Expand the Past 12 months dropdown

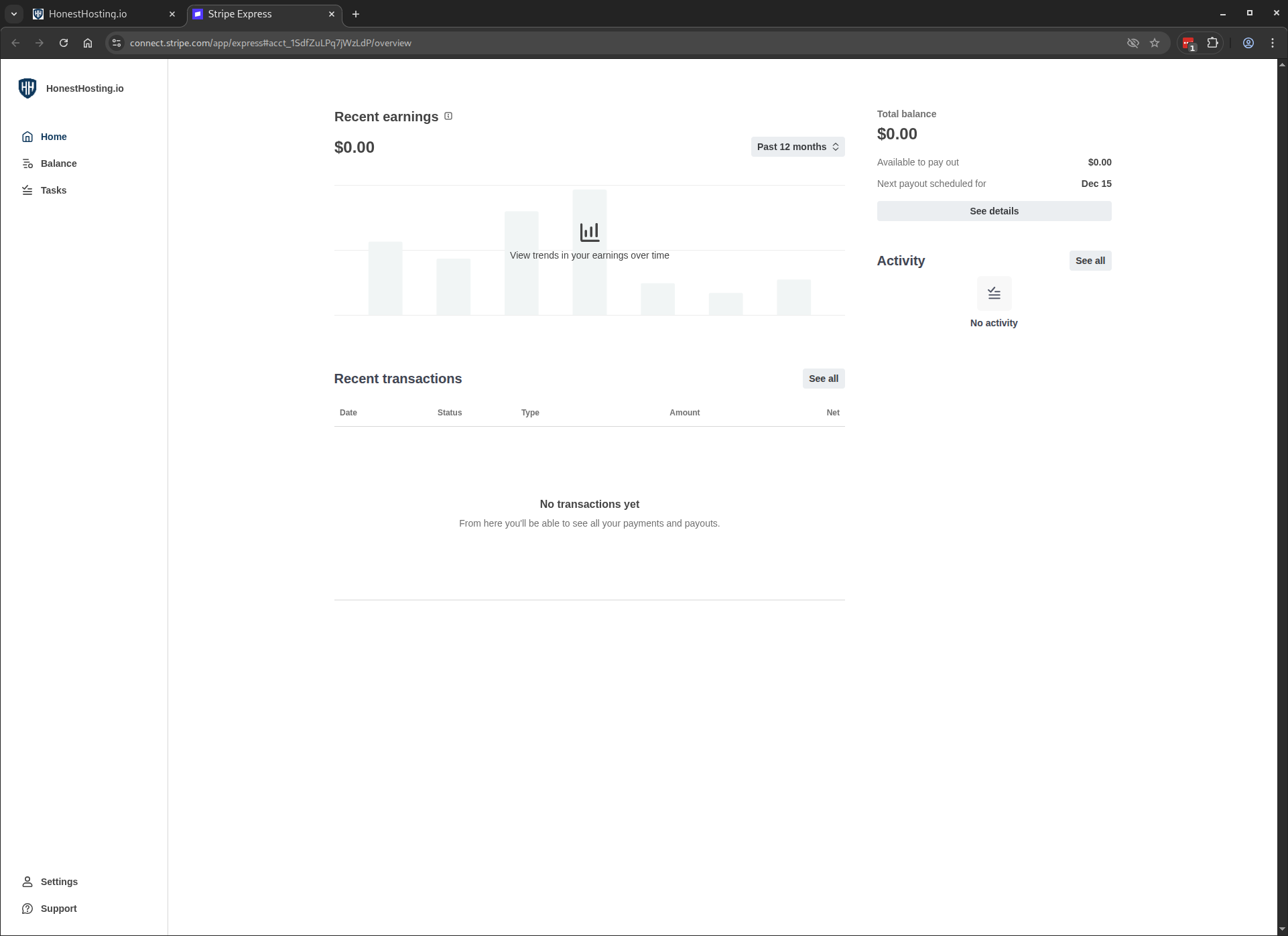pos(797,147)
